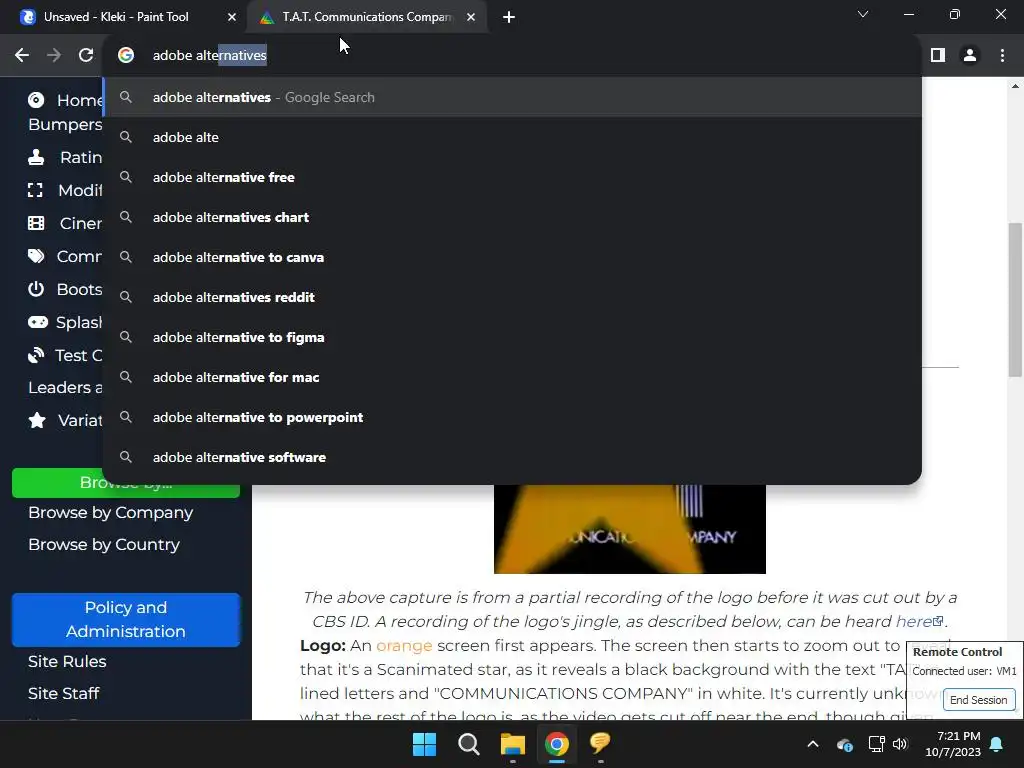This screenshot has width=1024, height=768.
Task: Pick the 'adobe alternative software' suggestion
Action: tap(513, 457)
